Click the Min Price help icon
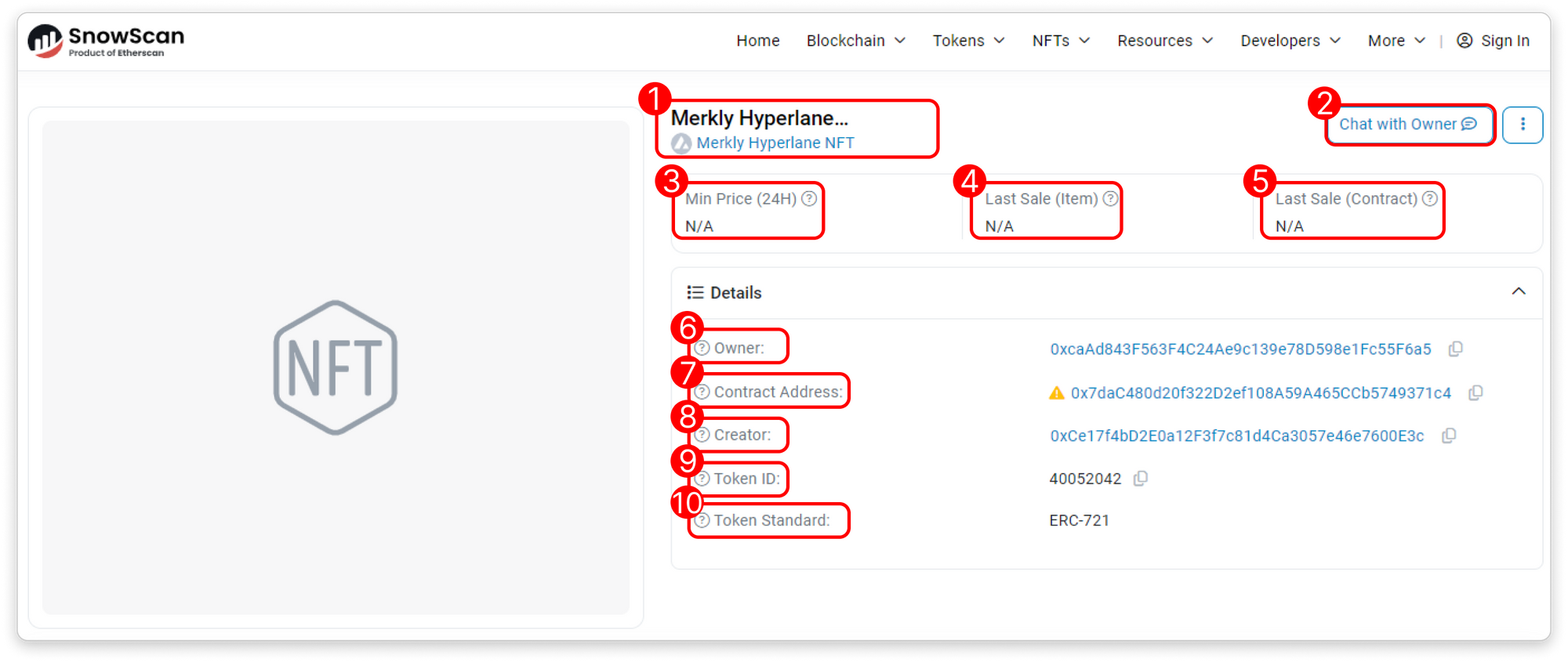This screenshot has width=1568, height=662. (x=809, y=199)
